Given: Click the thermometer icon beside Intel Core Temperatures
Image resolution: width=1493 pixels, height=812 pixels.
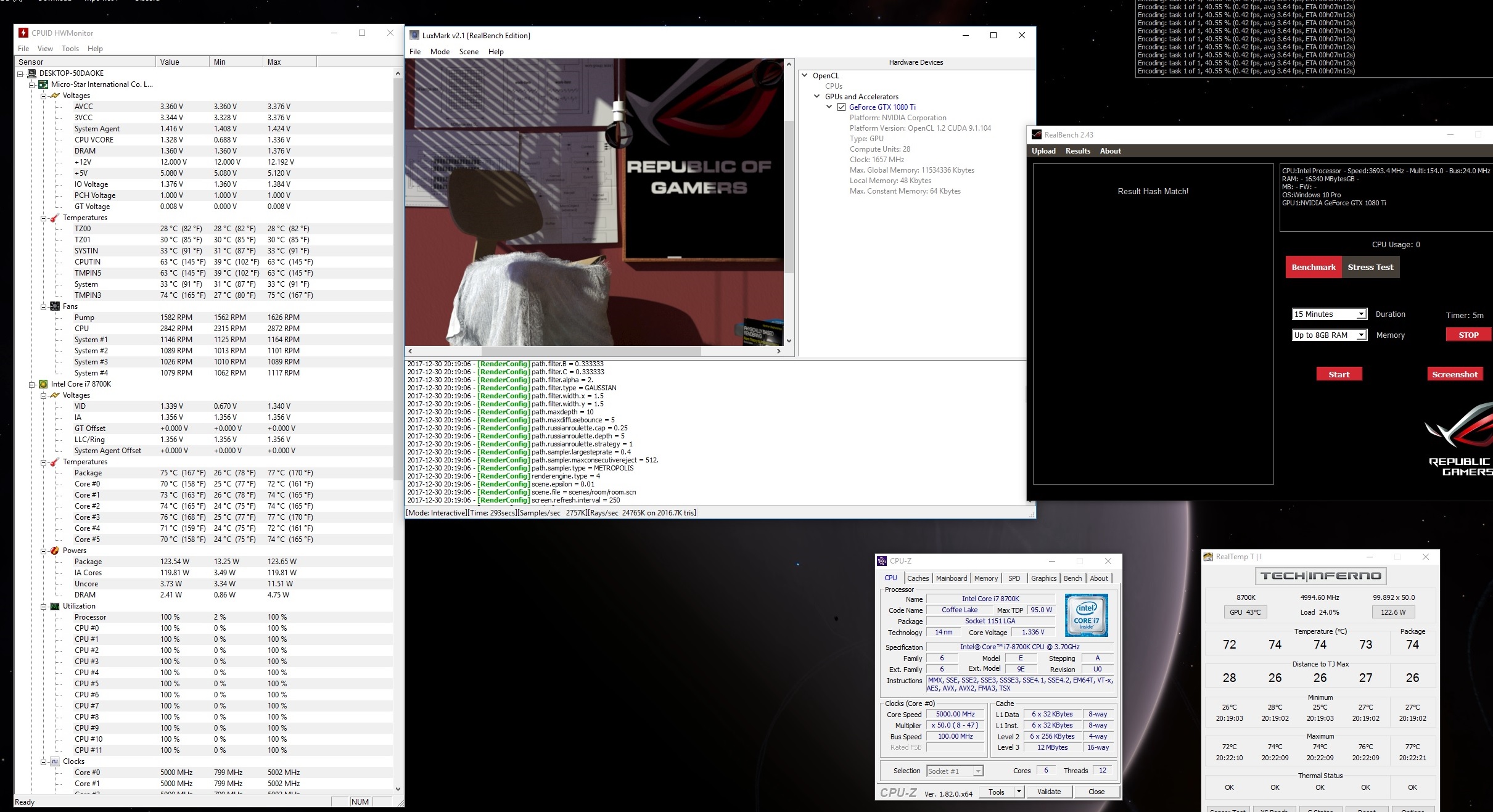Looking at the screenshot, I should [x=55, y=462].
